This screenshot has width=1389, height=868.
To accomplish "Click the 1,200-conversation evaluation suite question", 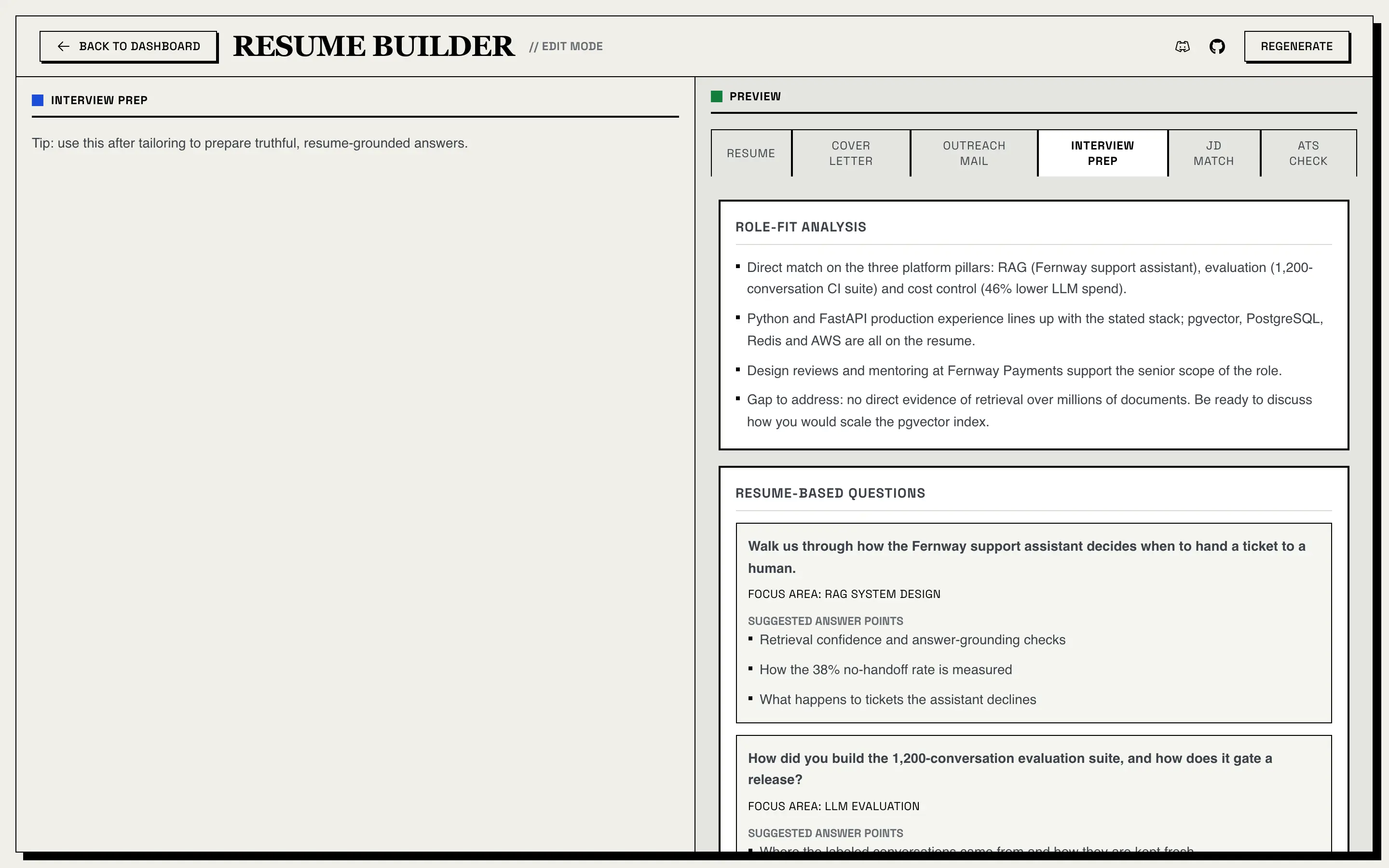I will [1009, 769].
